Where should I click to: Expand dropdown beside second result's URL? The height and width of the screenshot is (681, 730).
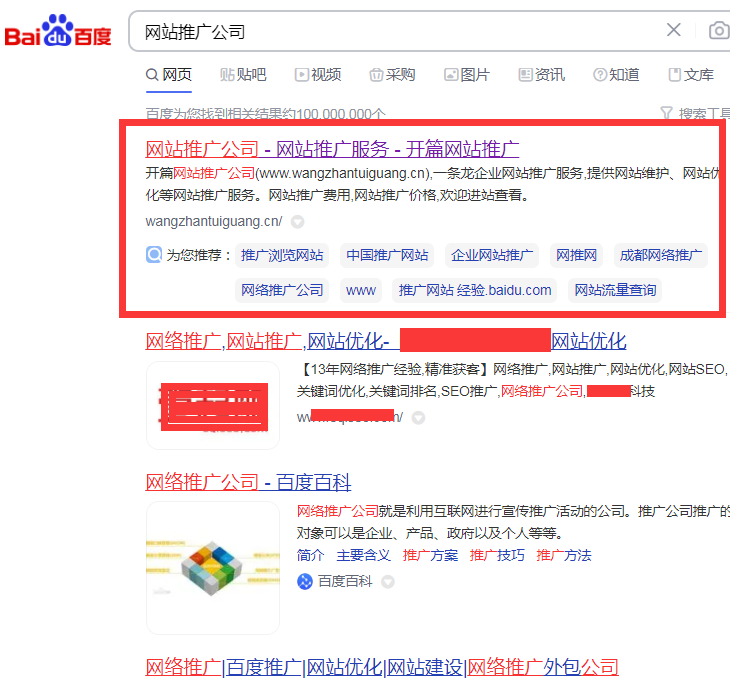pyautogui.click(x=419, y=418)
